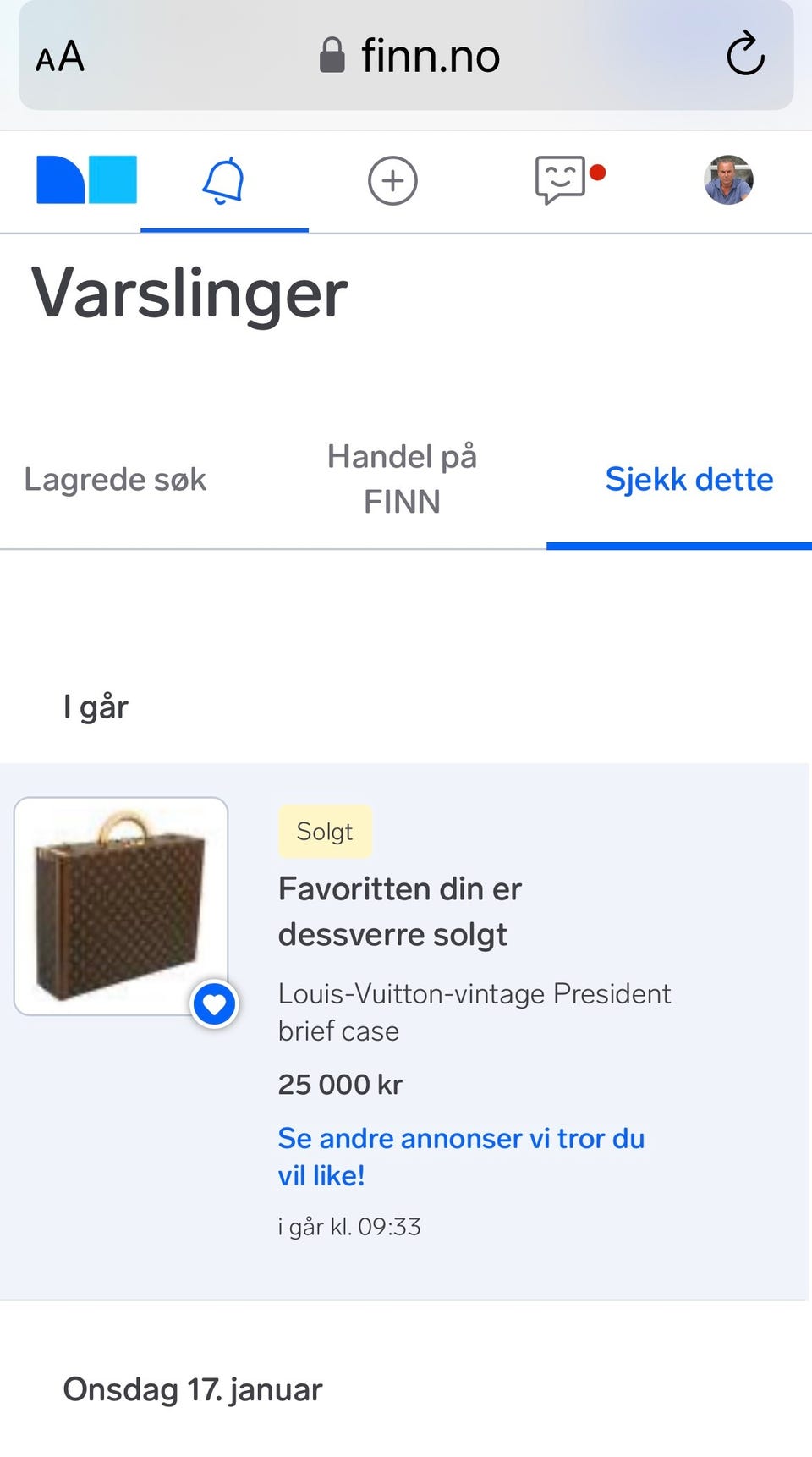
Task: Tap the Louis-Vuitton-vintage President brief case text
Action: point(474,1012)
